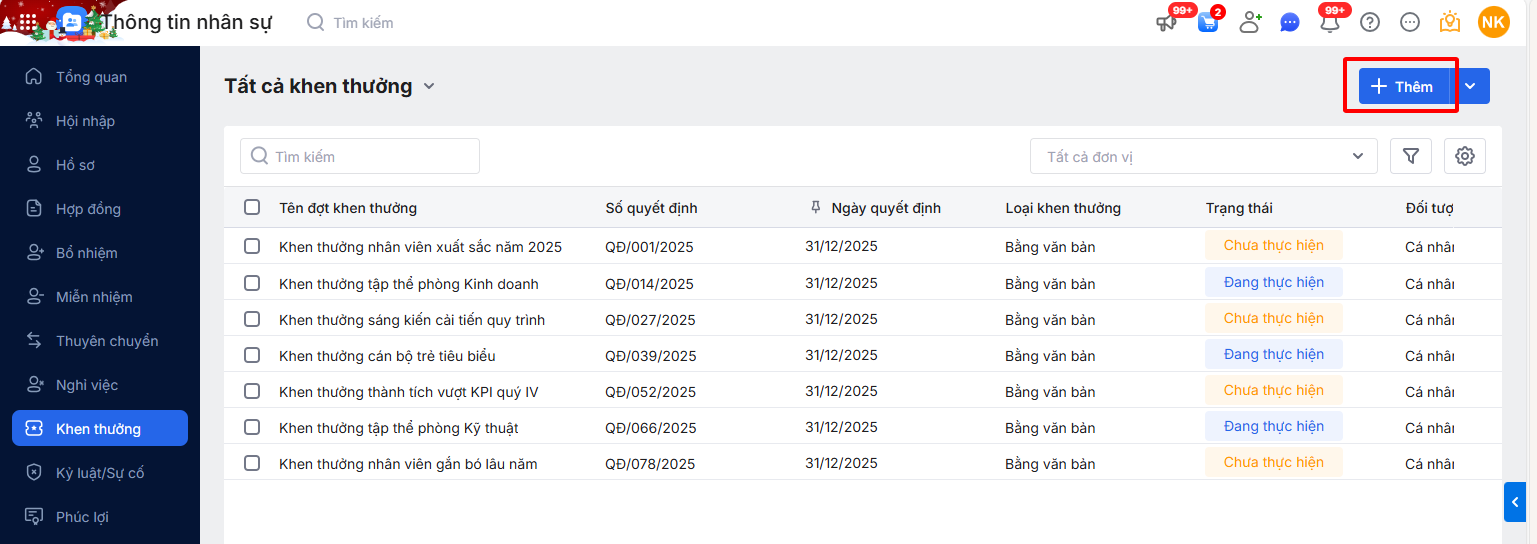Screen dimensions: 1537x544
Task: Open the filter funnel icon
Action: coord(1411,156)
